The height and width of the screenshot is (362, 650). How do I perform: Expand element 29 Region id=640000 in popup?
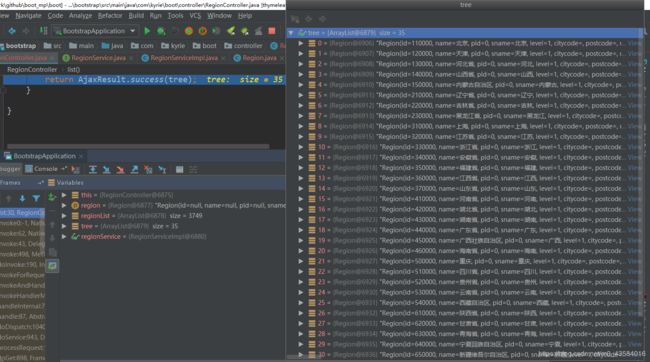coord(301,344)
